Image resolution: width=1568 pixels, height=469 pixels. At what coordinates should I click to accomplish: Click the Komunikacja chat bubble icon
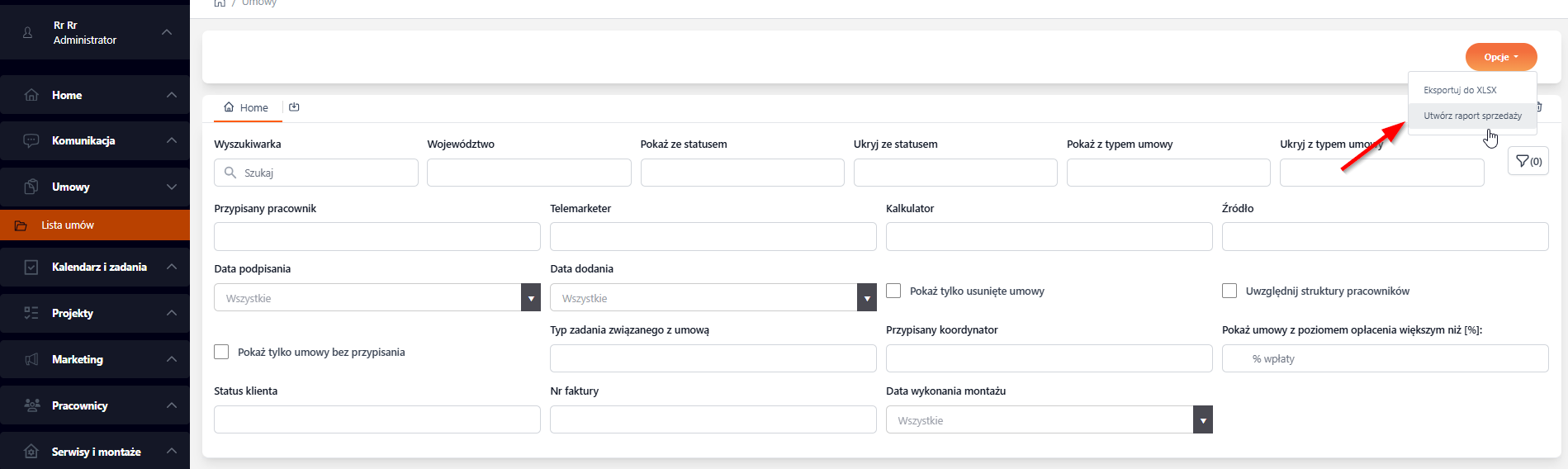tap(31, 140)
